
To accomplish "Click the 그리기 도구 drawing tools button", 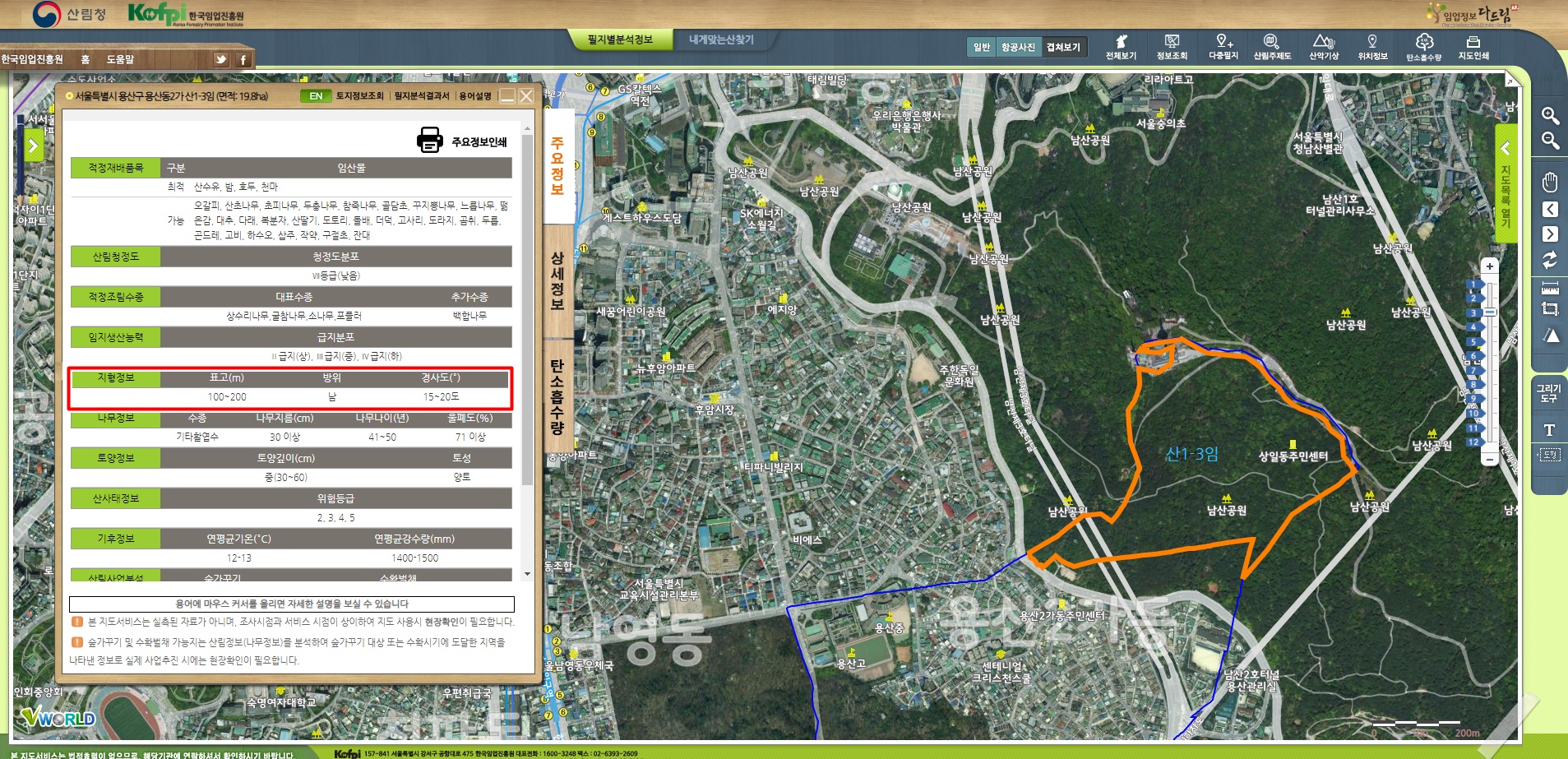I will [1549, 393].
